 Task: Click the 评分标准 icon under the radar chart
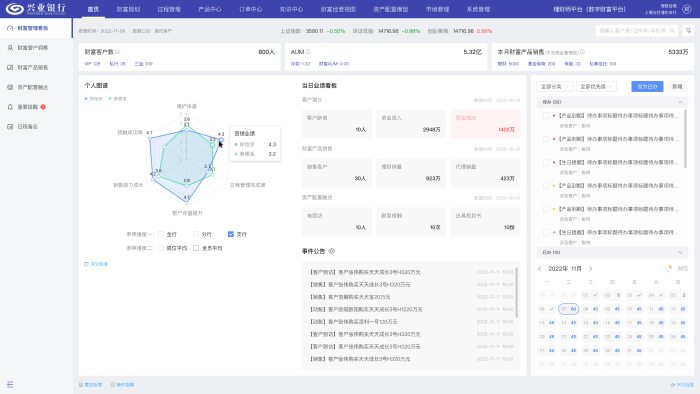86,264
